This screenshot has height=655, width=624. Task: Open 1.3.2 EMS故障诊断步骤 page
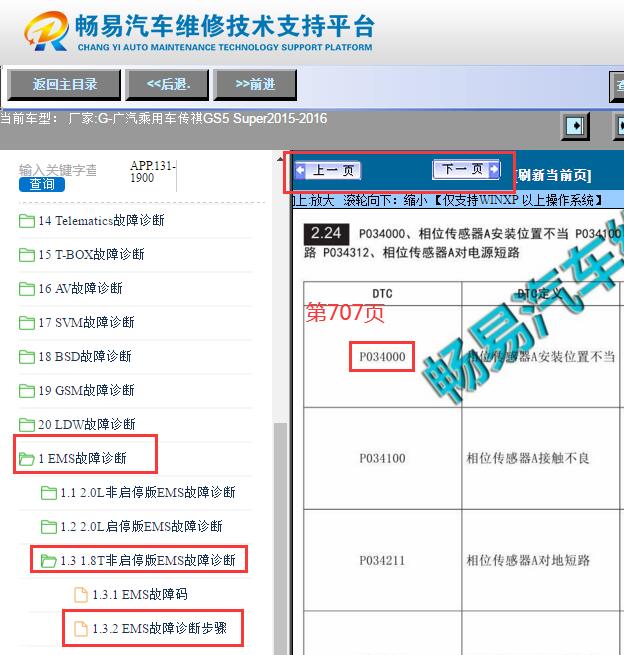tap(160, 629)
